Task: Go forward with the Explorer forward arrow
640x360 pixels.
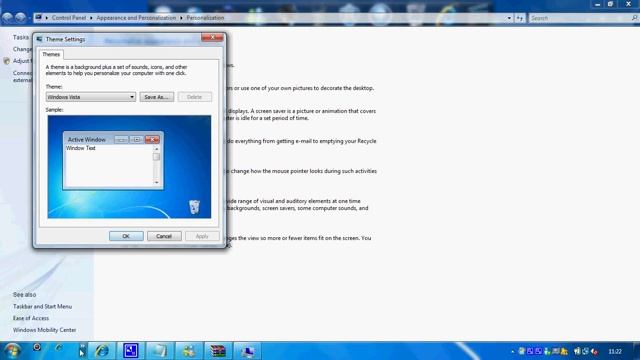Action: 20,18
